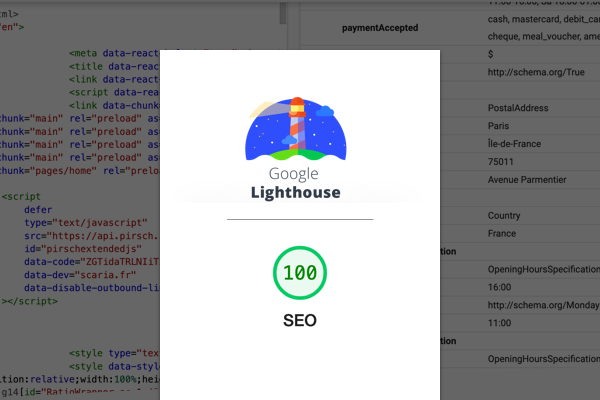Select the France value cell
This screenshot has width=600, height=400.
502,233
